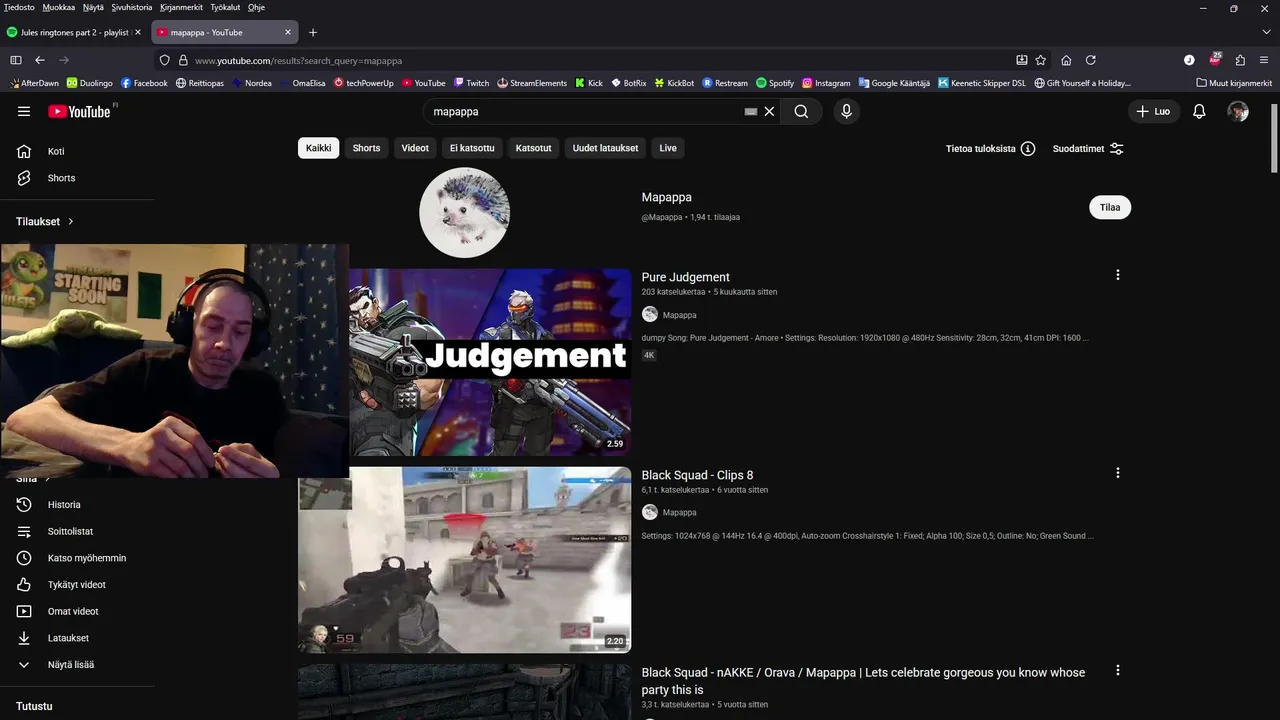
Task: Close the mapappa - YouTube tab
Action: (288, 32)
